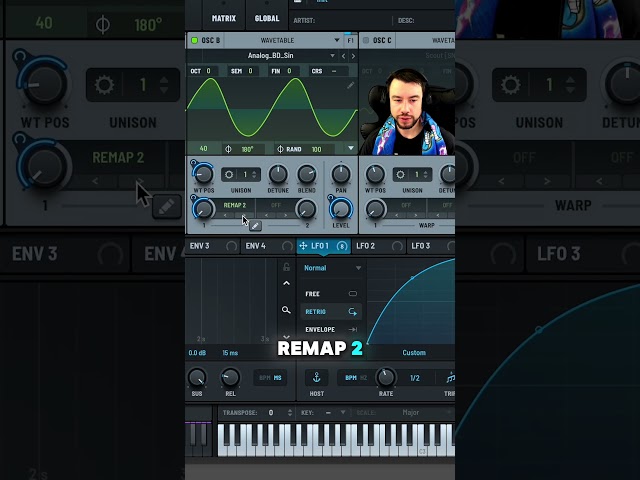The width and height of the screenshot is (640, 480).
Task: Click the zoom up chevron
Action: click(x=287, y=283)
